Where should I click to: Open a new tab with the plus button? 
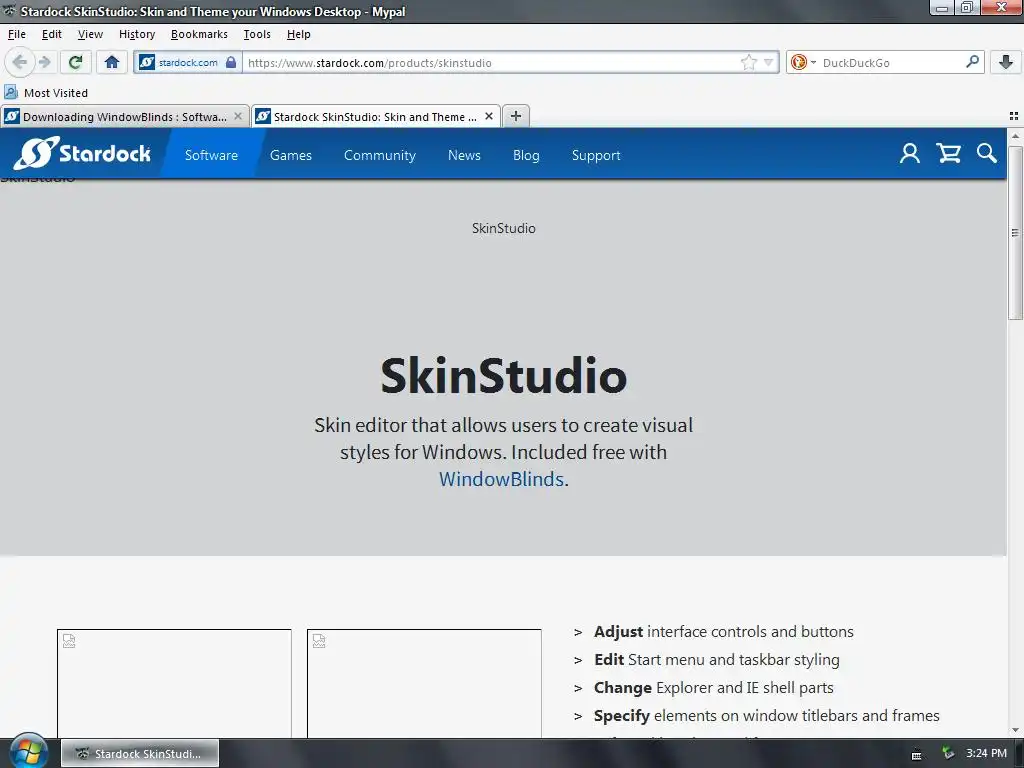click(x=516, y=116)
